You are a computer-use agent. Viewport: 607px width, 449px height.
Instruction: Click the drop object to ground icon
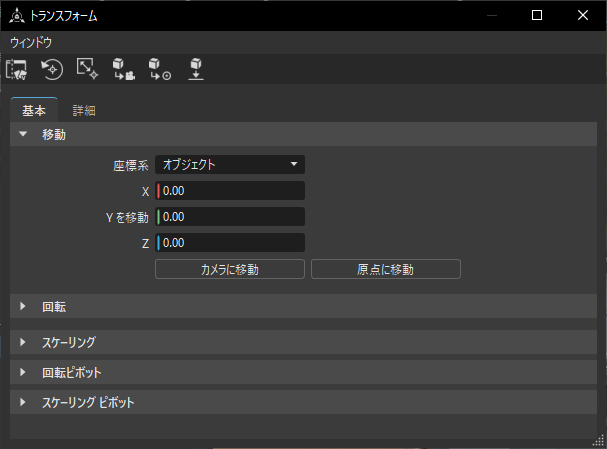[x=196, y=69]
